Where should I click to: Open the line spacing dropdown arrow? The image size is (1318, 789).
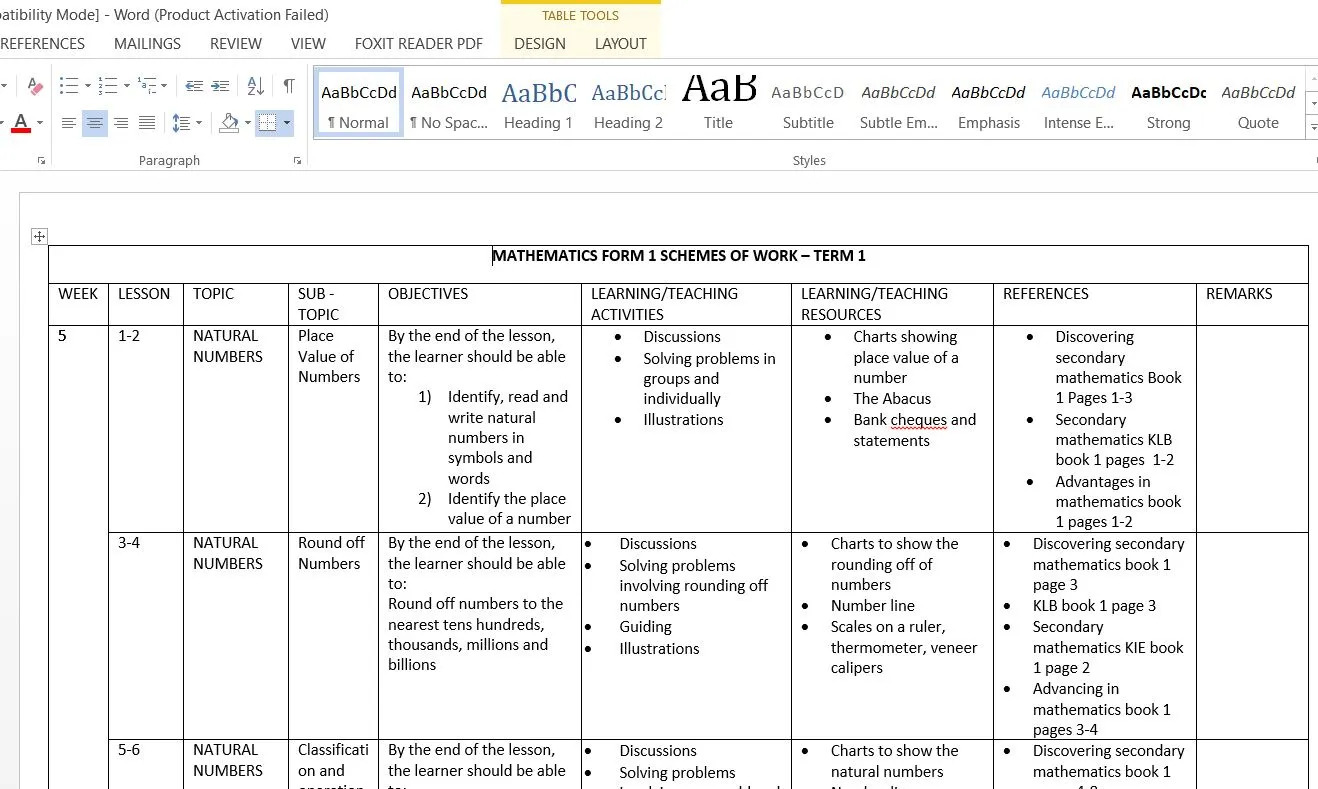coord(199,123)
